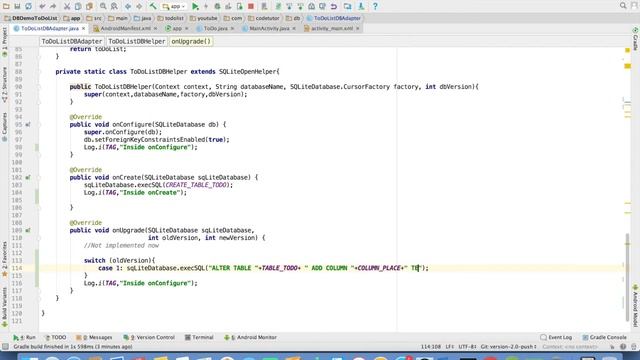Start debugging with the bug icon
Viewport: 640px width, 360px height.
[217, 6]
